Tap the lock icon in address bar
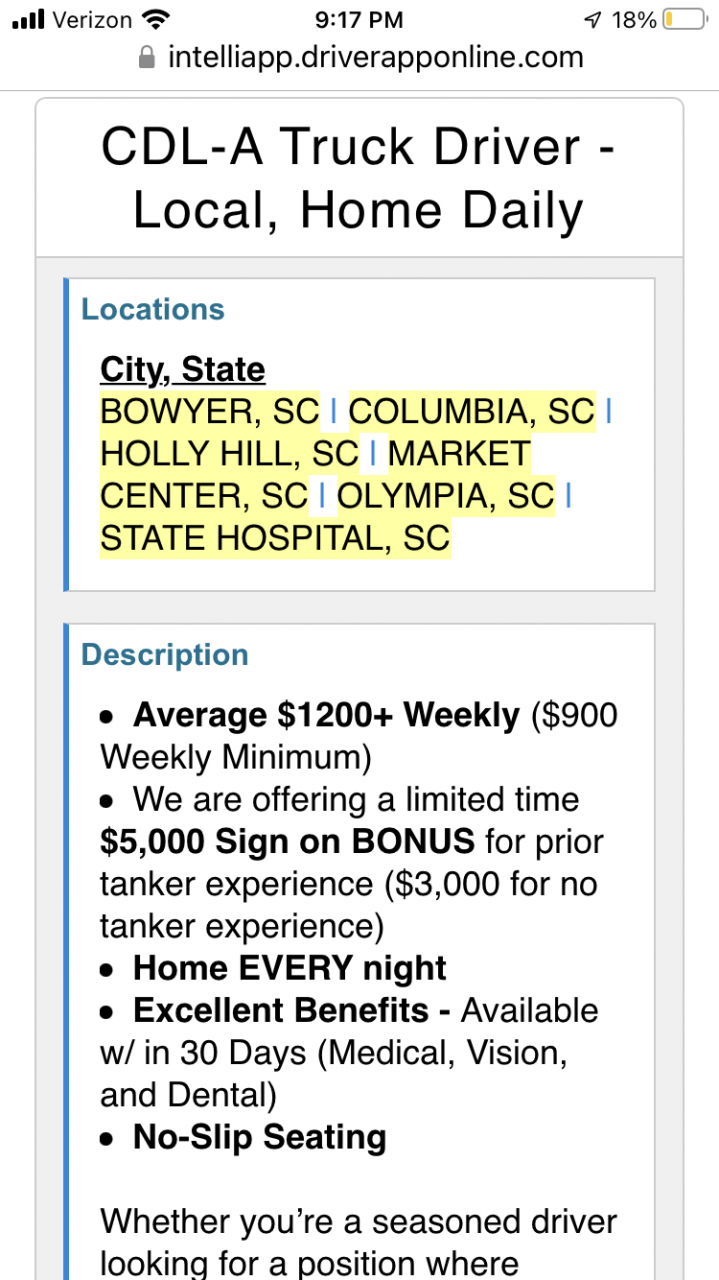 (x=147, y=57)
